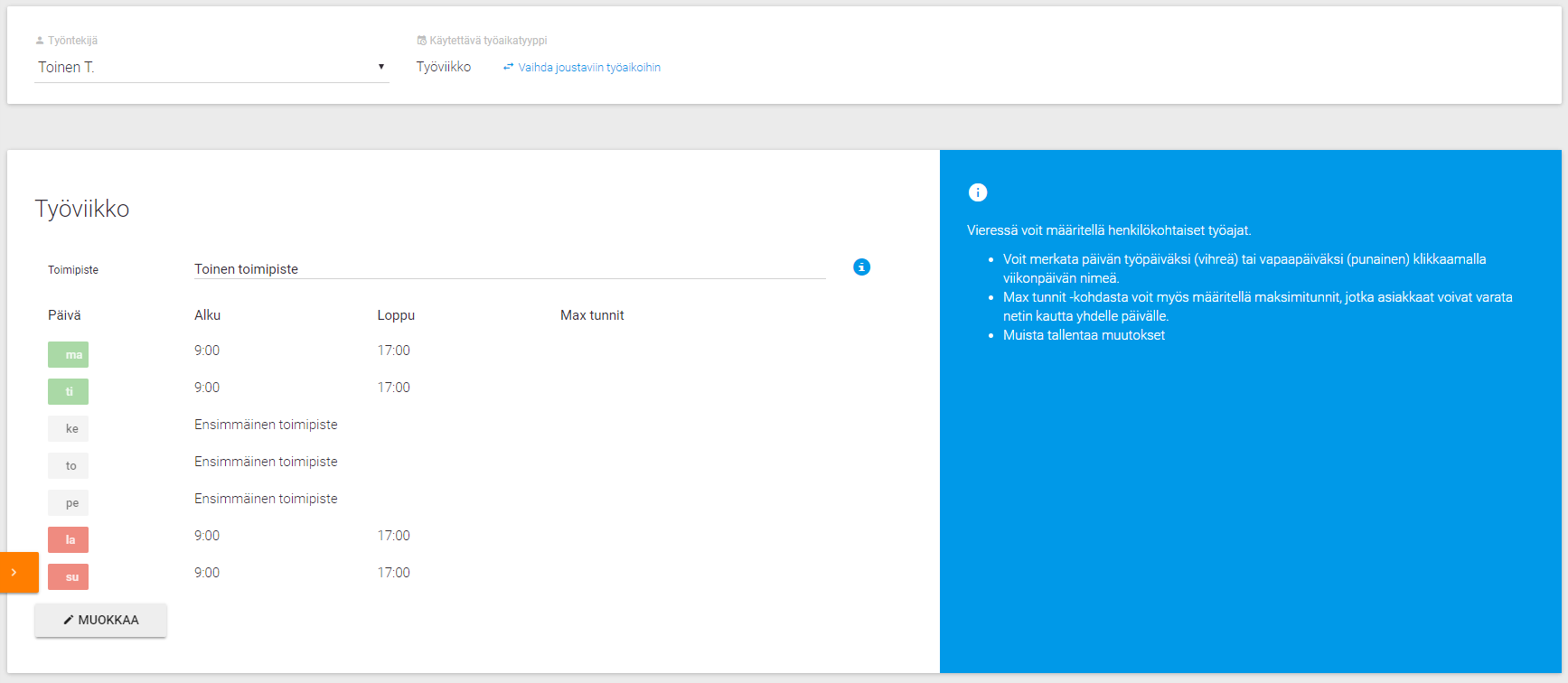The height and width of the screenshot is (683, 1568).
Task: Toggle the to weekday badge
Action: point(68,466)
